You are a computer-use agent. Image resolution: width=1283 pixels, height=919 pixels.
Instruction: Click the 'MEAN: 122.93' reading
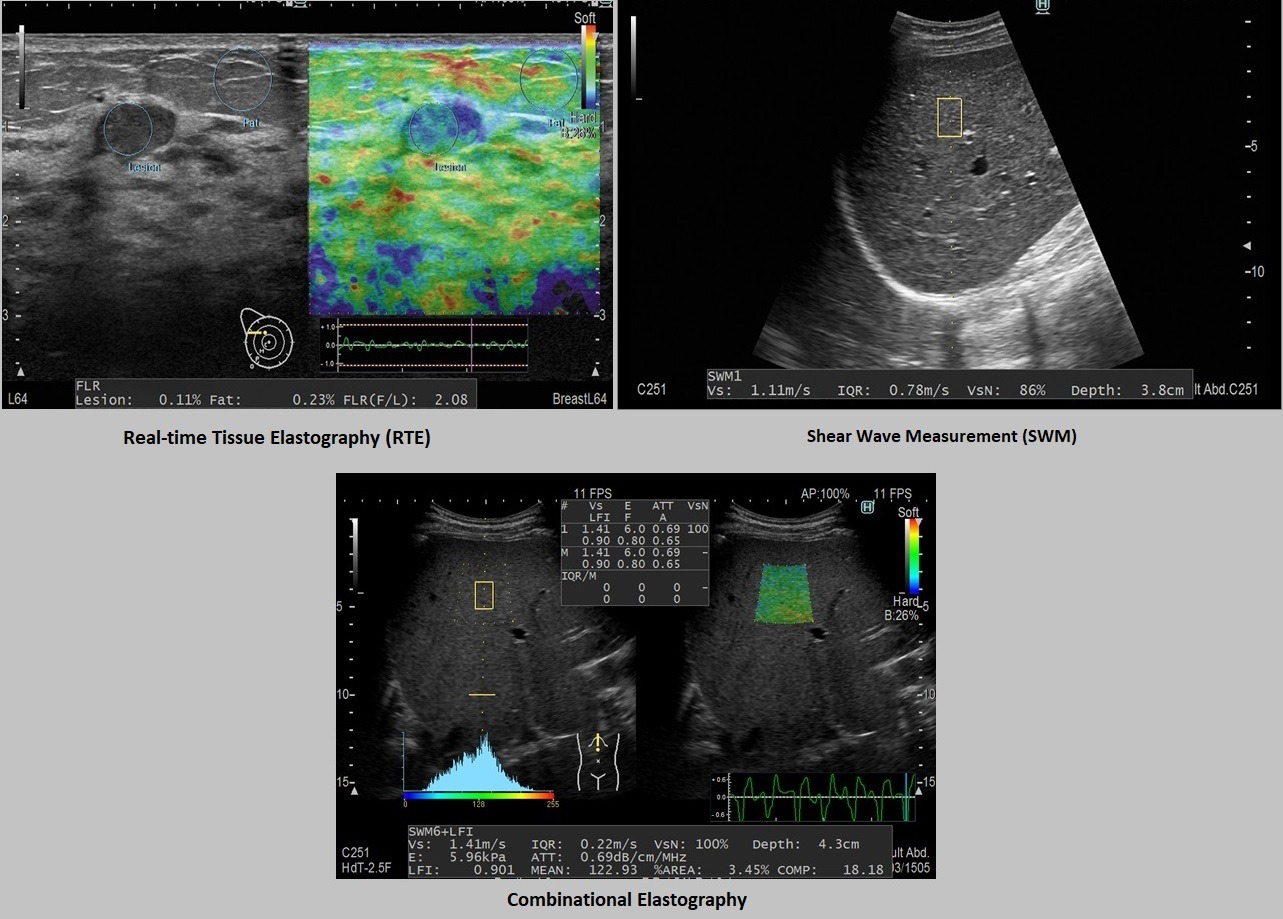(x=586, y=870)
